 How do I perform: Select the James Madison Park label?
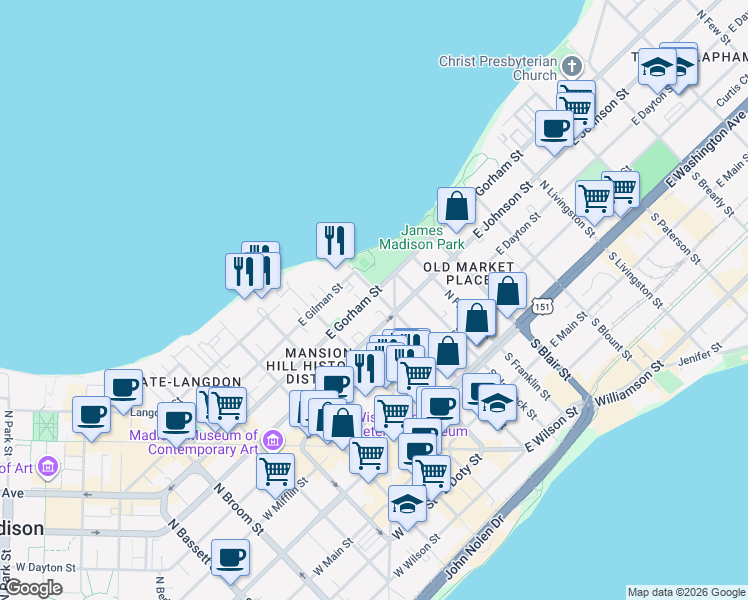tap(422, 238)
